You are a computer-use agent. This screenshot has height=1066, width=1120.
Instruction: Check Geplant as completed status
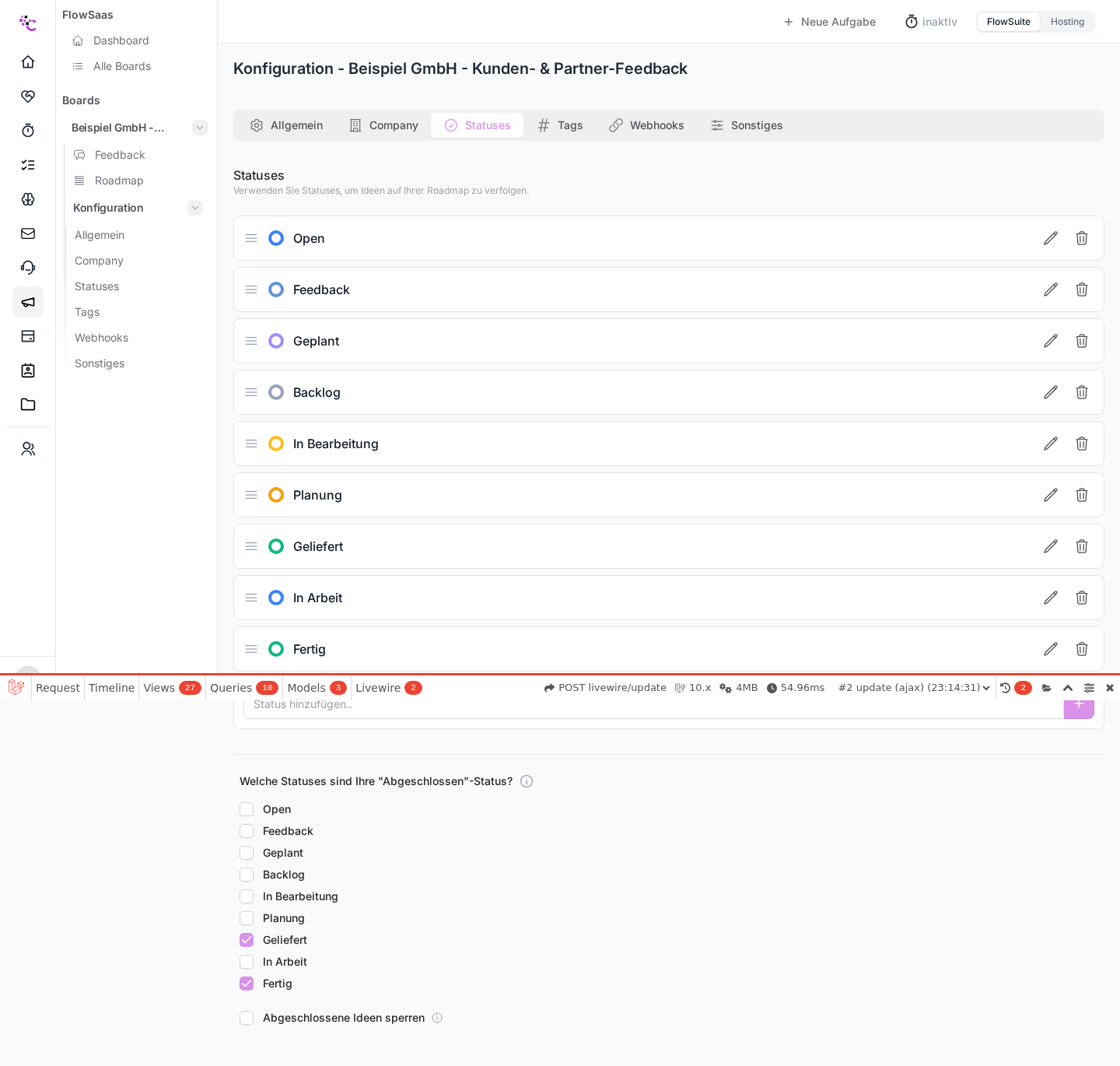coord(247,853)
